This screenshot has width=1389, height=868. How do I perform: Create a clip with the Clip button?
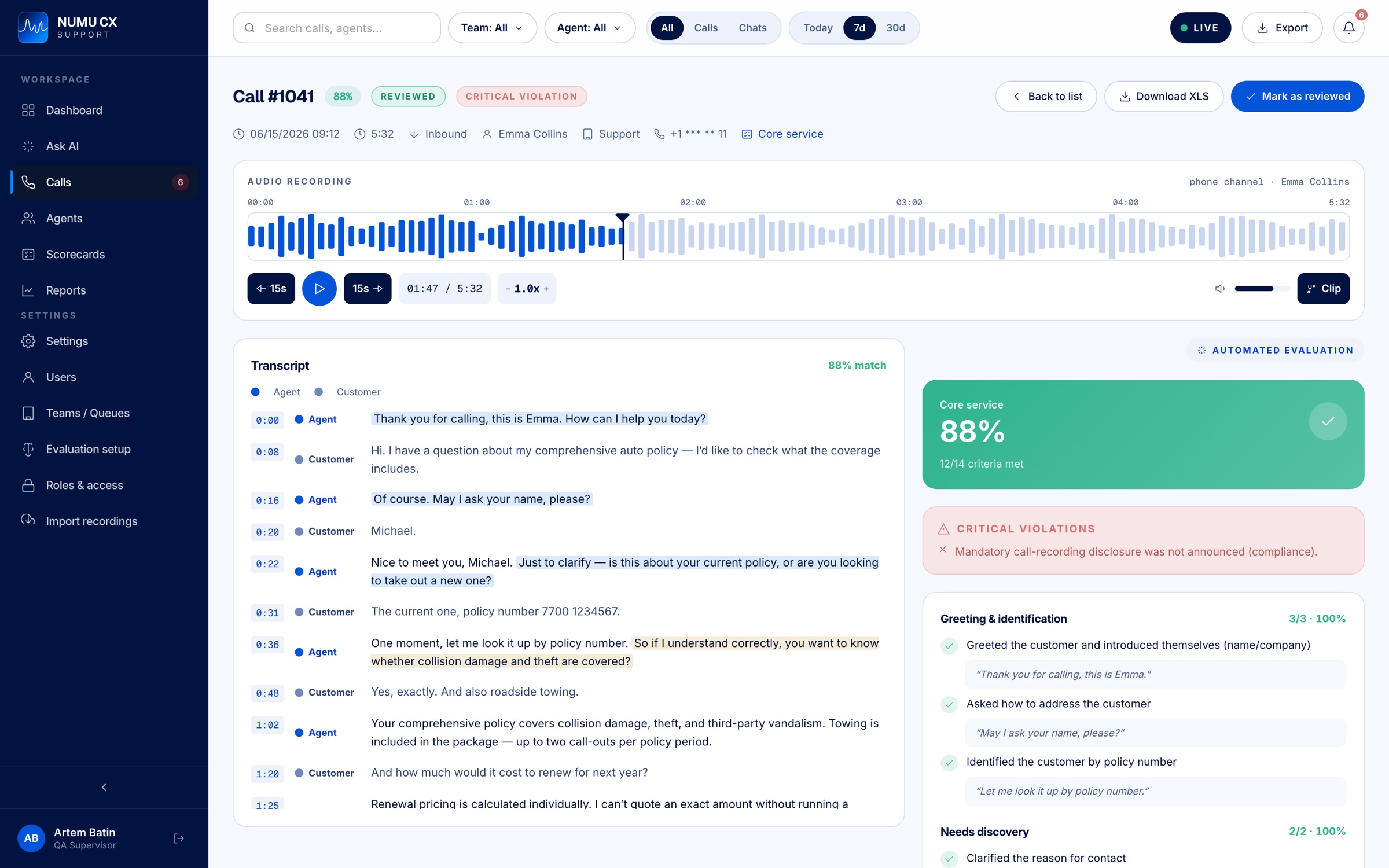tap(1323, 288)
